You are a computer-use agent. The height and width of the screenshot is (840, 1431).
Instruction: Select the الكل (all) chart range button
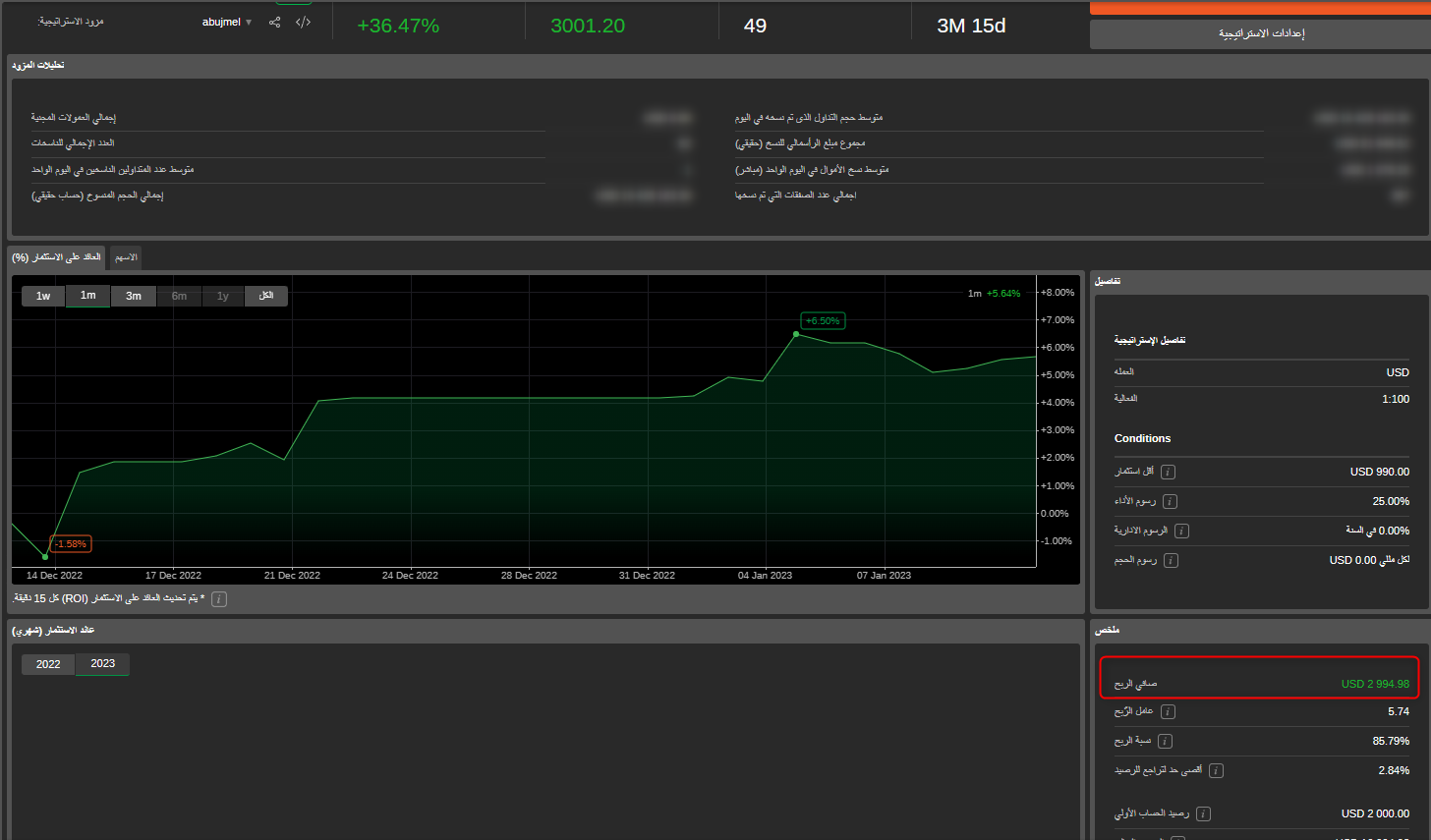point(266,296)
